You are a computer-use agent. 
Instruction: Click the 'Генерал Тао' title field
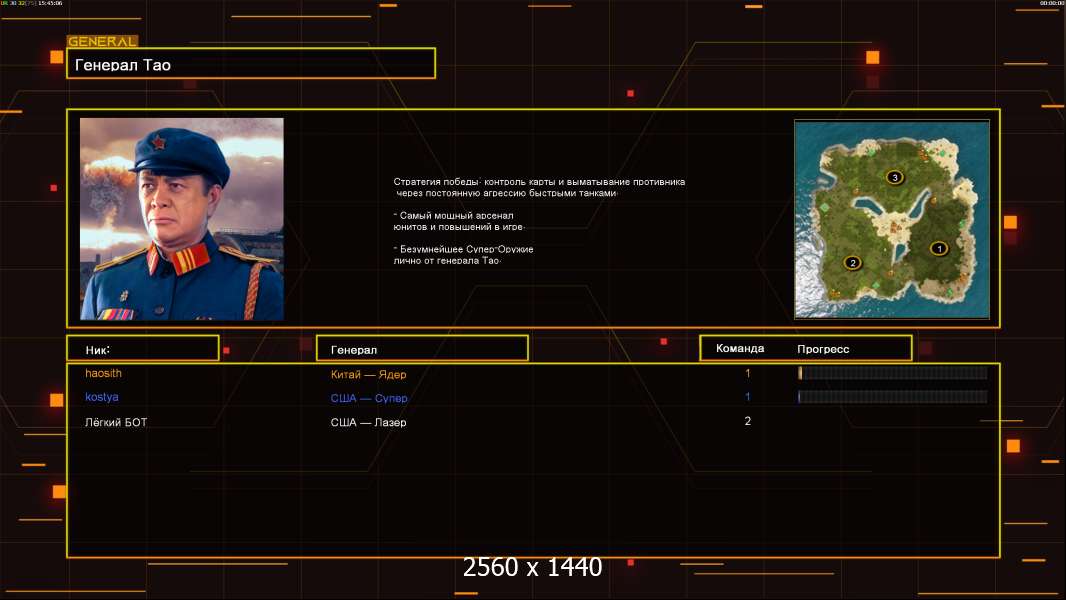click(251, 63)
